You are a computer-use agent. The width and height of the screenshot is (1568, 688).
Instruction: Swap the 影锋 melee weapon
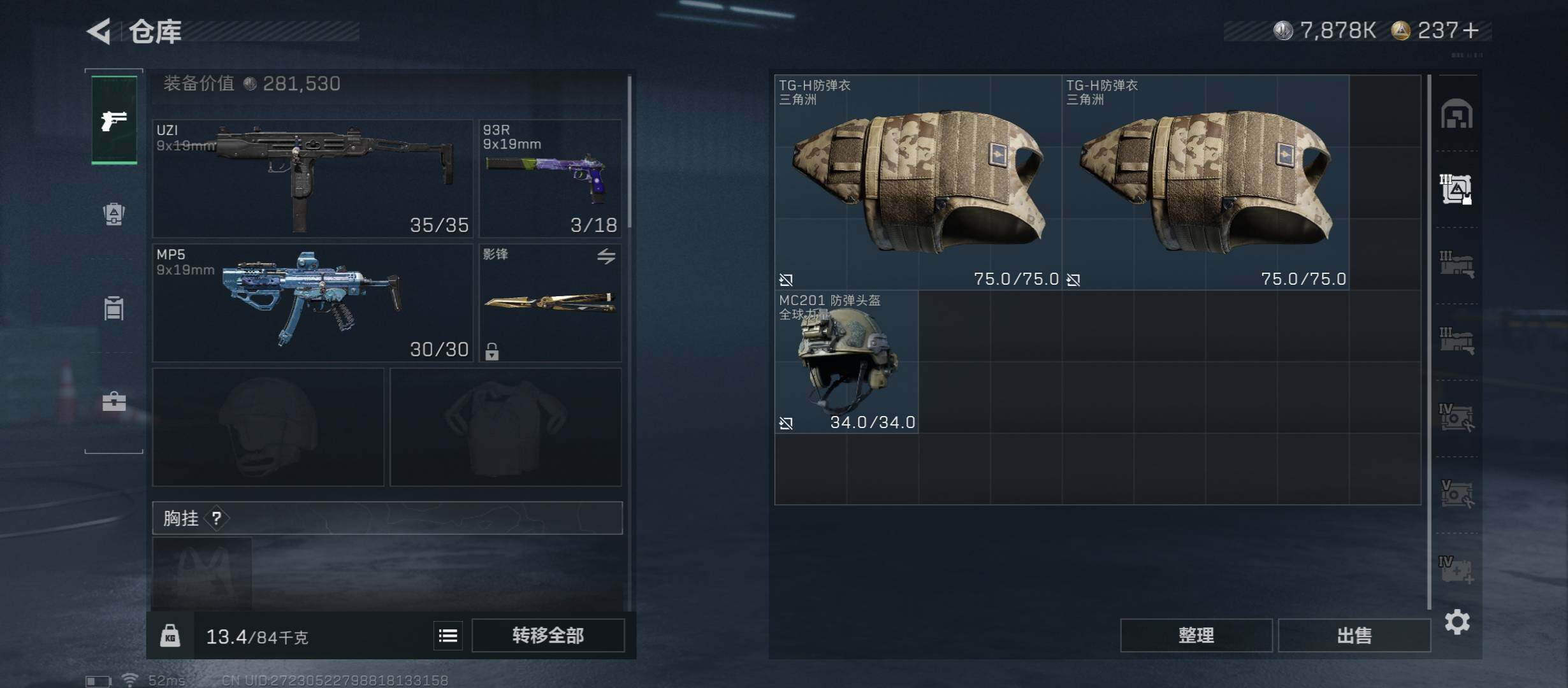606,256
